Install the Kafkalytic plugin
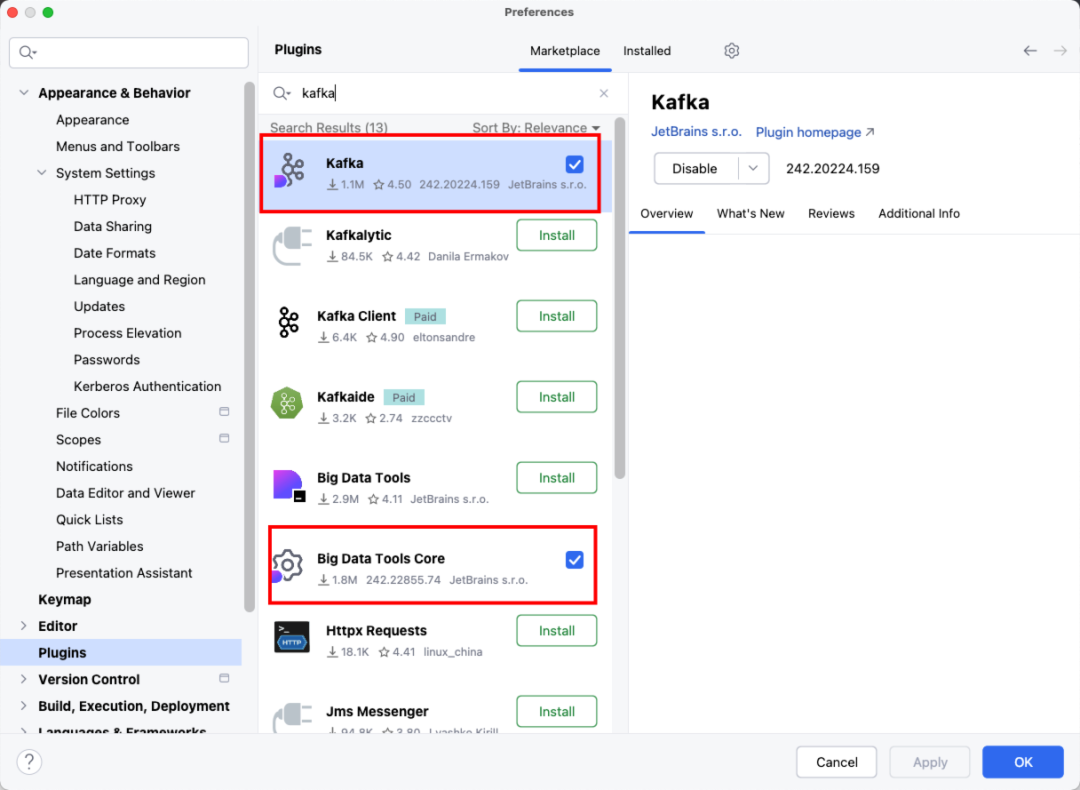1080x790 pixels. point(557,236)
